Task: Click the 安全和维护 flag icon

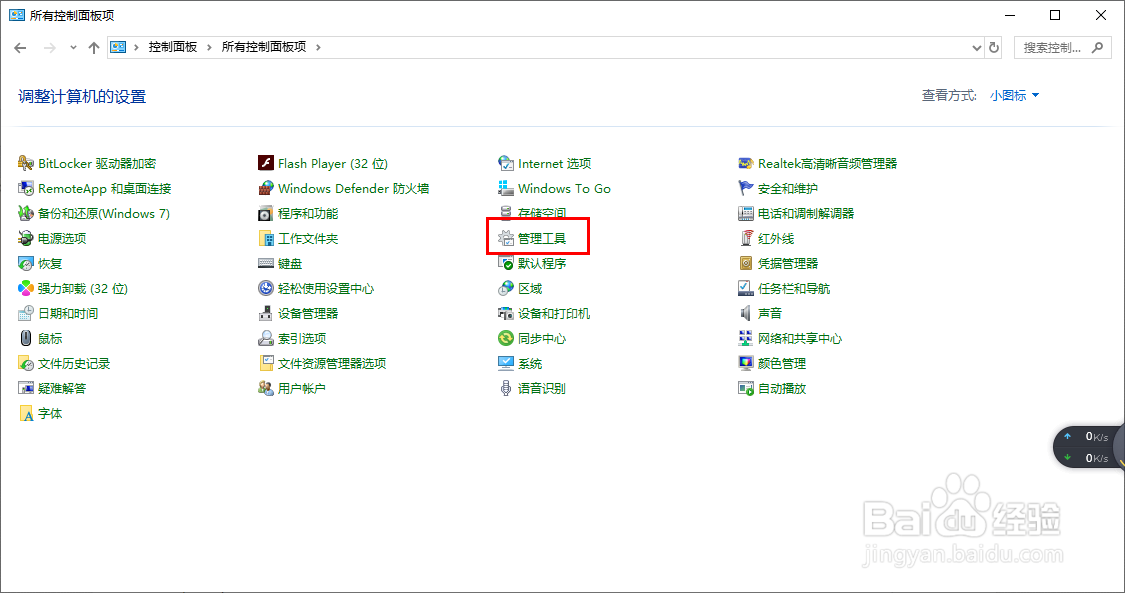Action: coord(745,189)
